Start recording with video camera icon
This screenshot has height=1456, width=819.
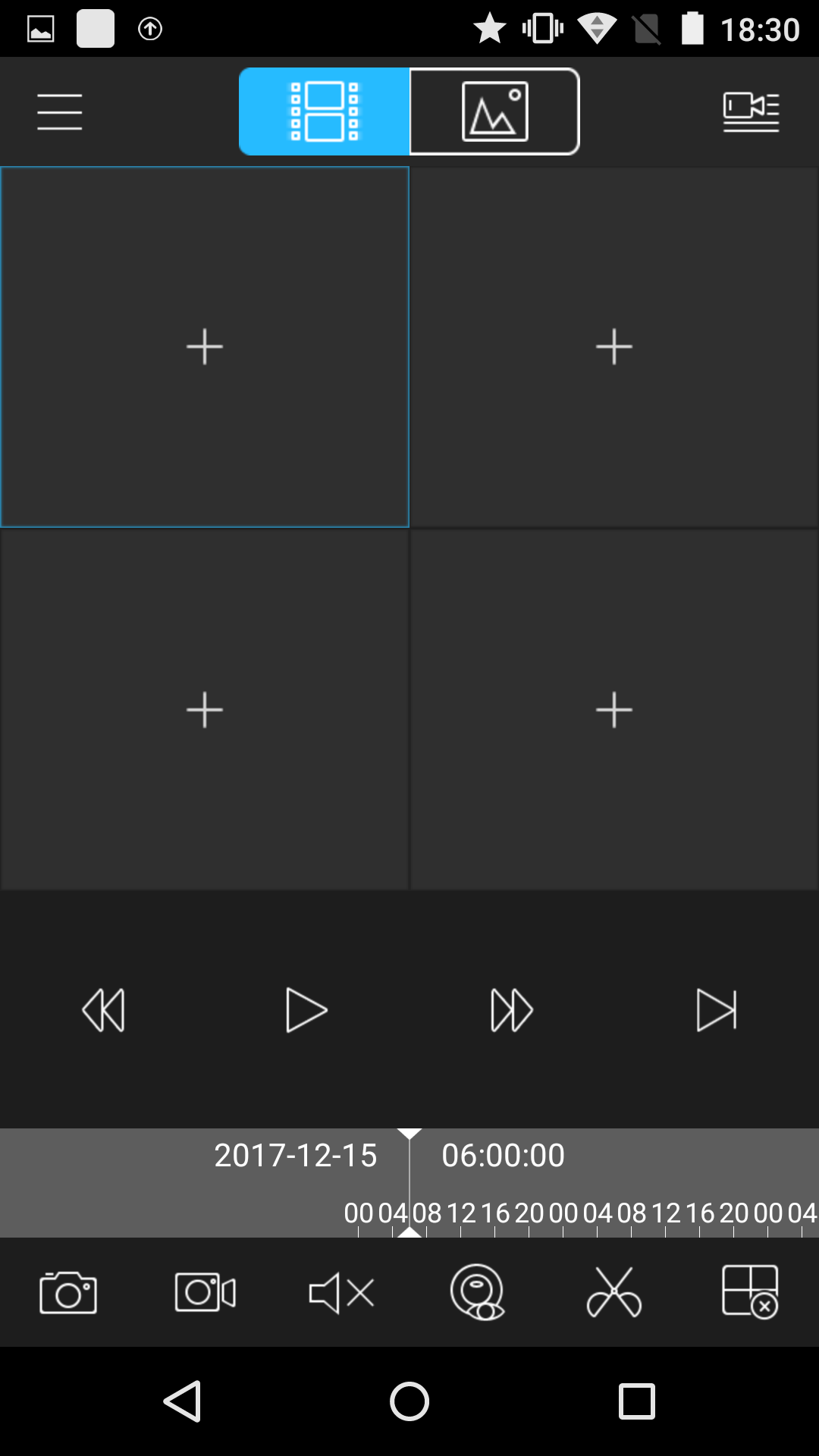point(205,1292)
